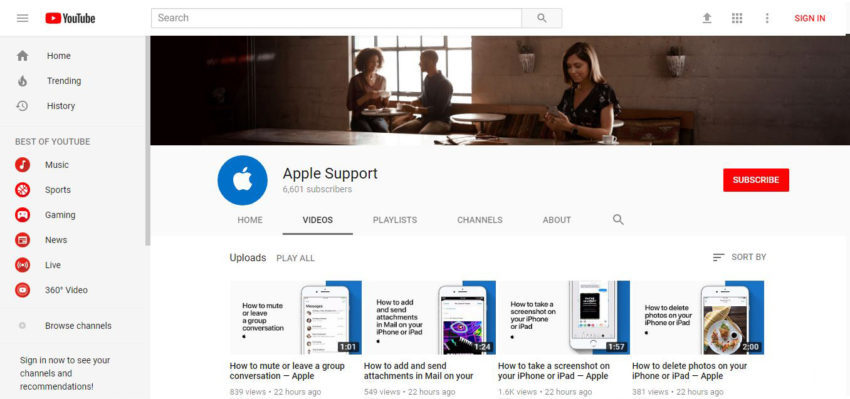Click the 'Apple Support' channel name
Screen dimensions: 850x399
click(330, 173)
